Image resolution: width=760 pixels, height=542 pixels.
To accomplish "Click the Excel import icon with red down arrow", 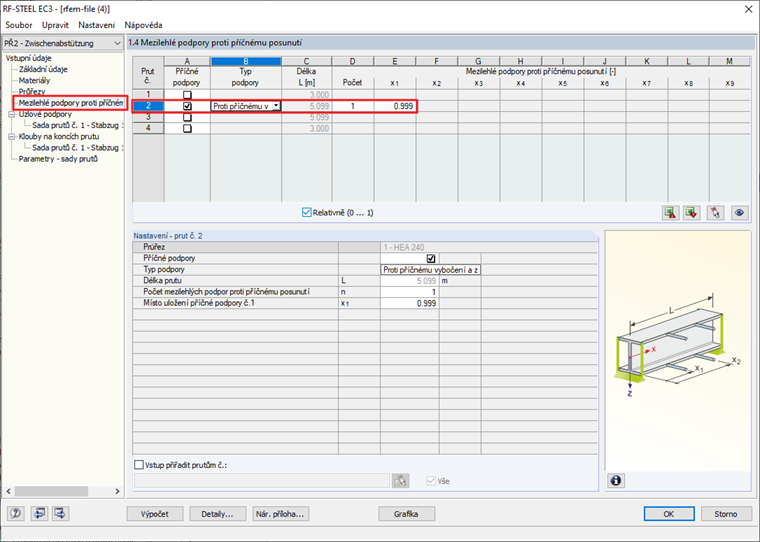I will pyautogui.click(x=692, y=213).
